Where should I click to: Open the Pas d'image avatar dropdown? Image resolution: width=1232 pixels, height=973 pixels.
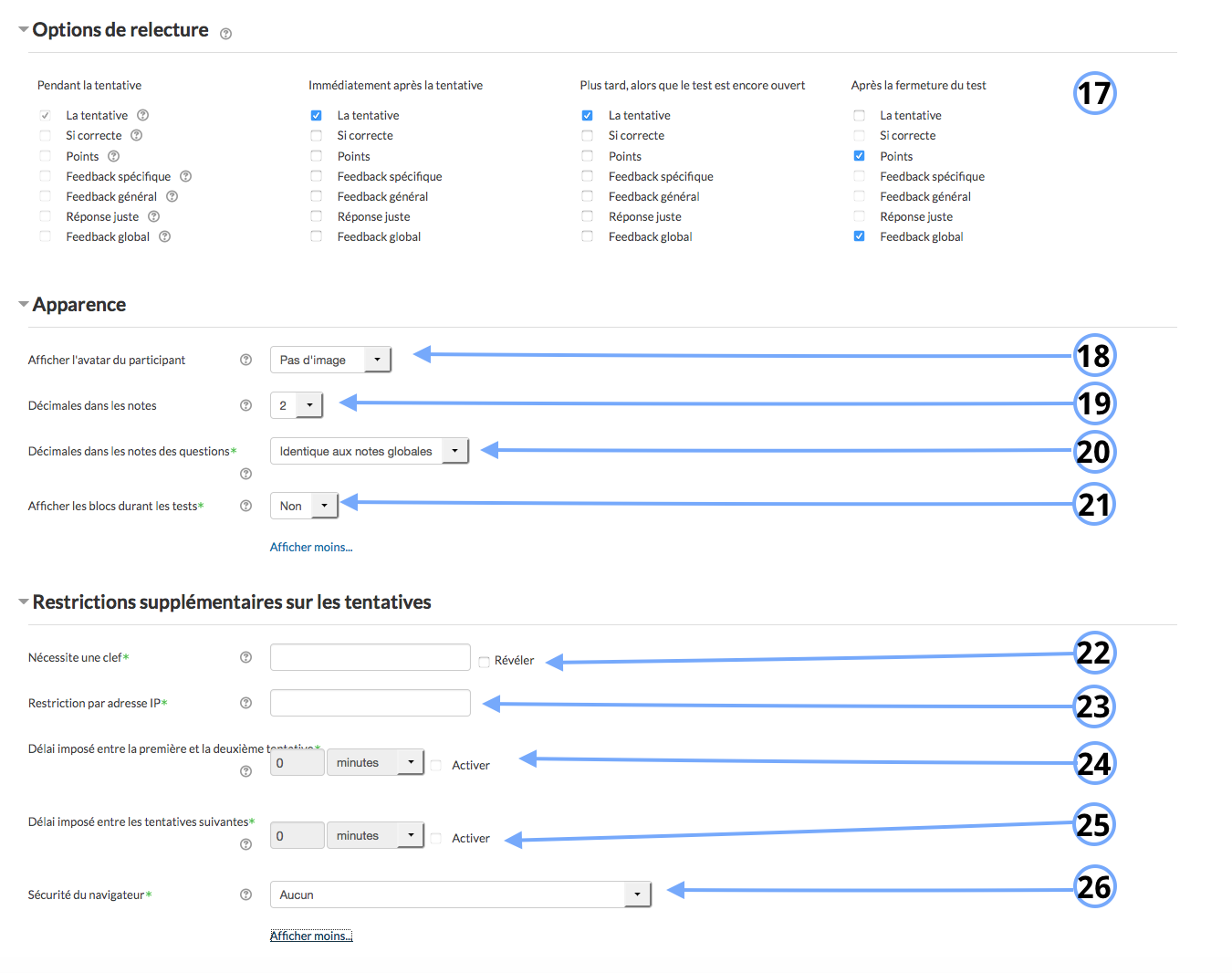point(330,360)
